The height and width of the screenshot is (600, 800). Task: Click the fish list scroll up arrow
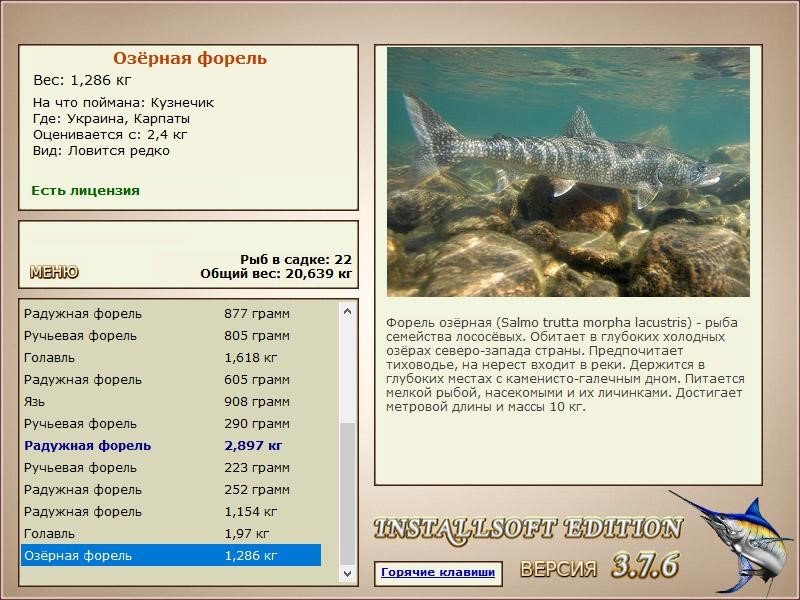point(347,311)
